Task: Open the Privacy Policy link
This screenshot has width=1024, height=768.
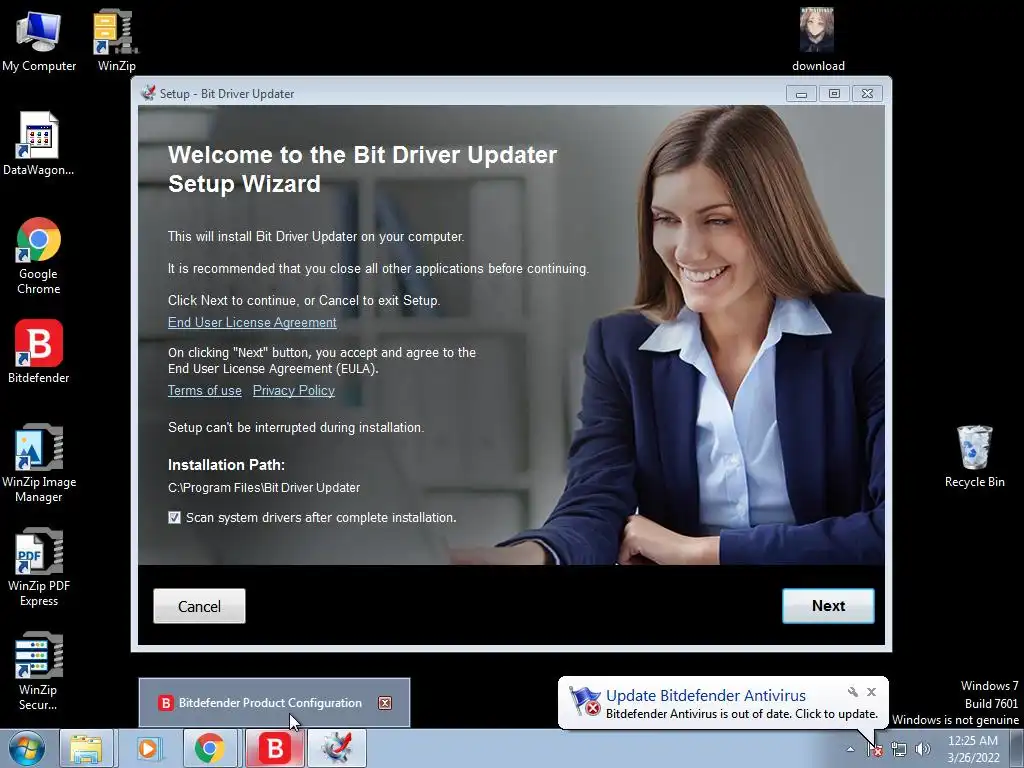Action: coord(294,390)
